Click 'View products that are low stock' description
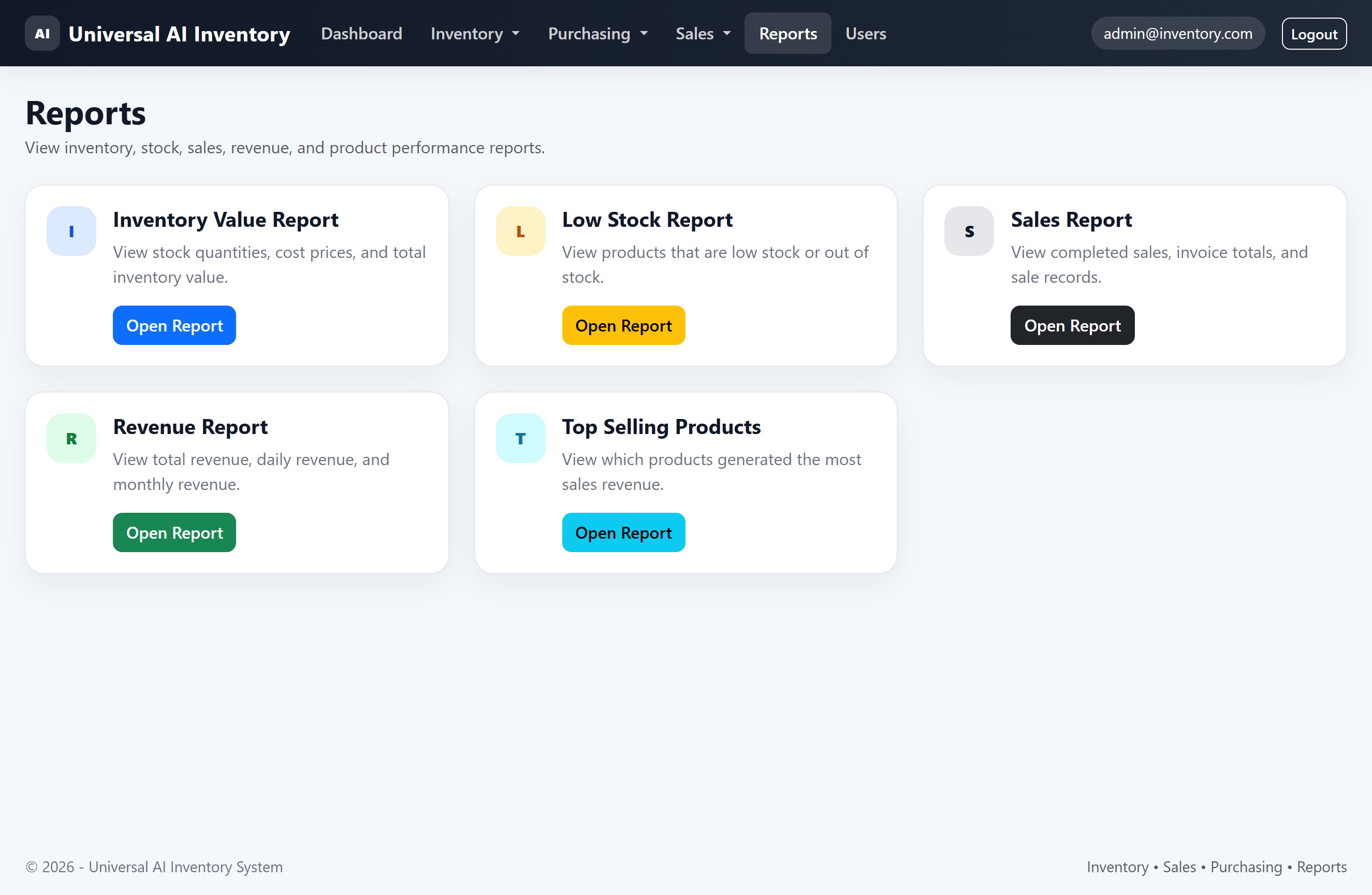The image size is (1372, 895). coord(715,265)
